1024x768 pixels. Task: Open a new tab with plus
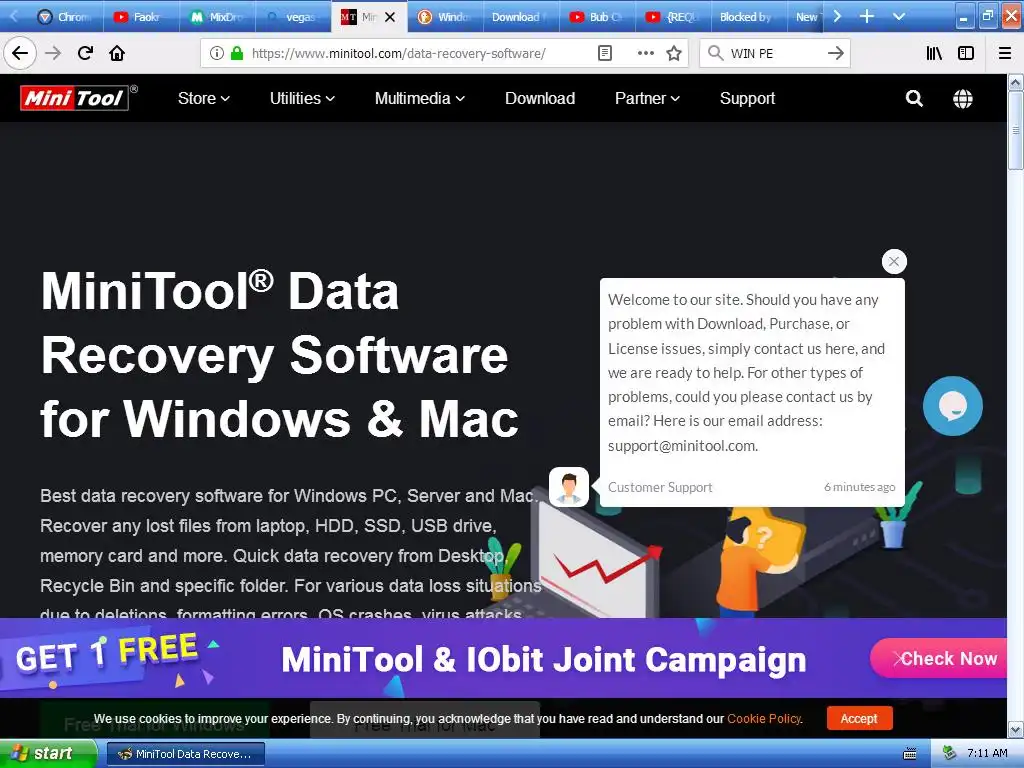pos(867,16)
